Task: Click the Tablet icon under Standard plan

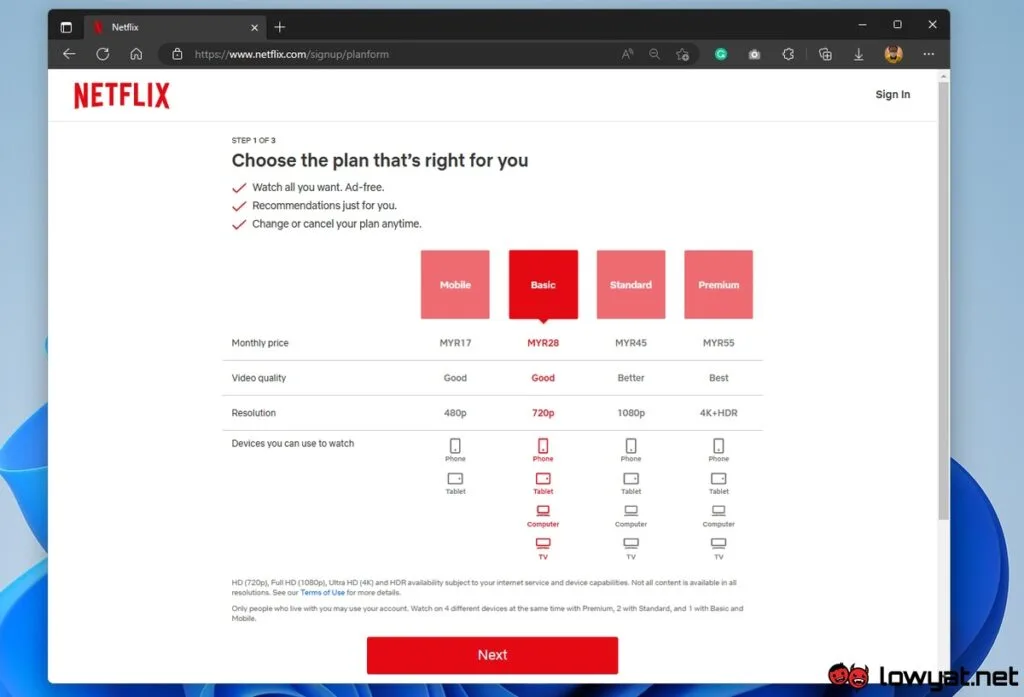Action: tap(631, 479)
